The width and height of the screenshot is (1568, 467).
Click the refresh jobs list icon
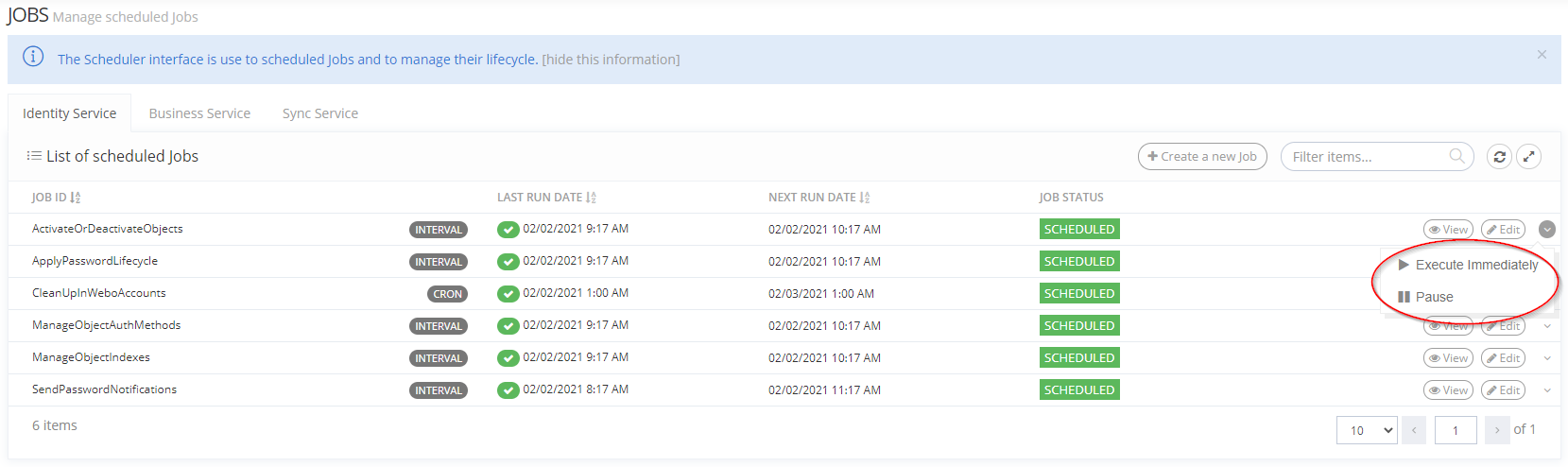click(1499, 157)
